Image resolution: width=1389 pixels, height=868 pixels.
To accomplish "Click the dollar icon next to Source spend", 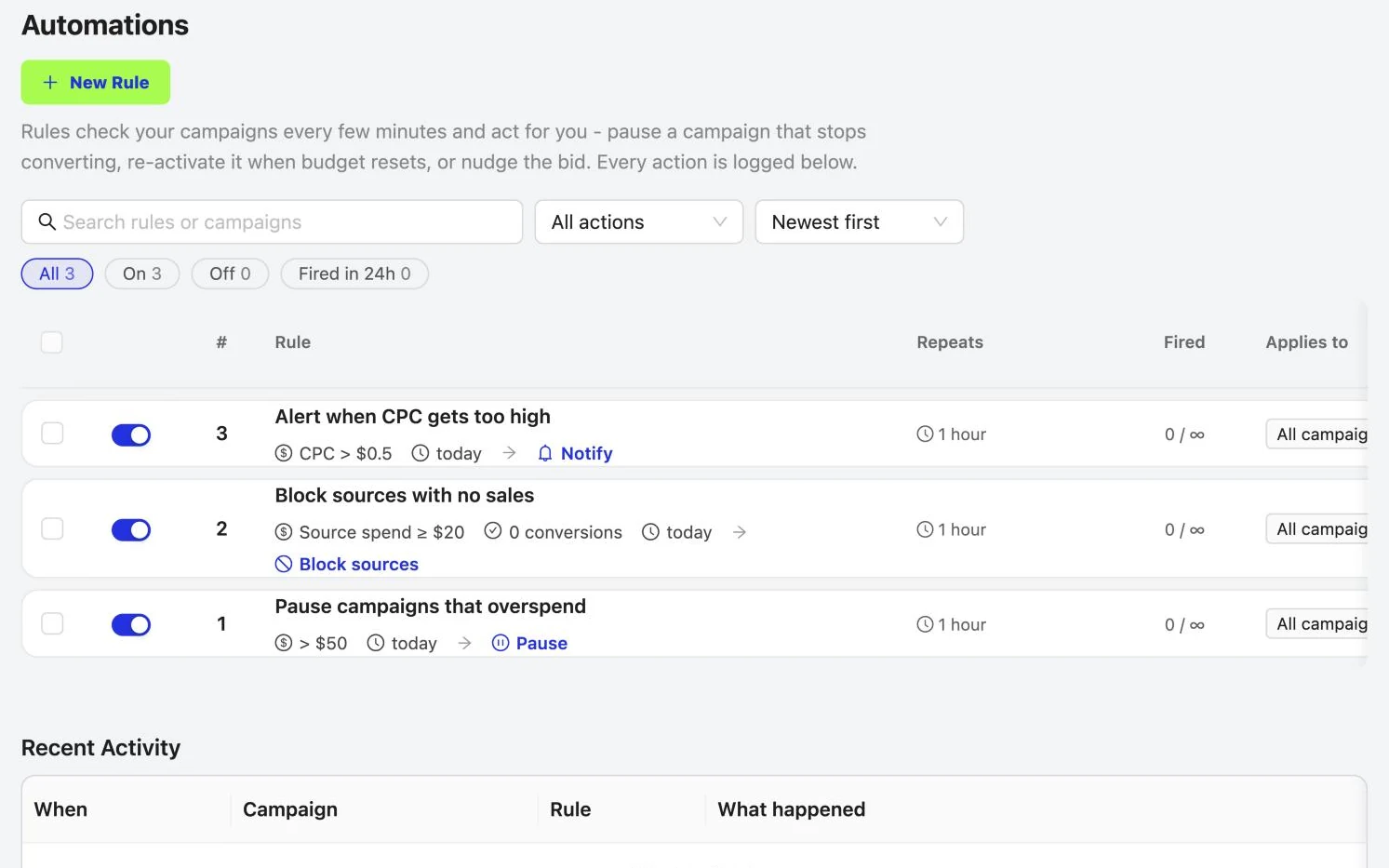I will pyautogui.click(x=284, y=532).
